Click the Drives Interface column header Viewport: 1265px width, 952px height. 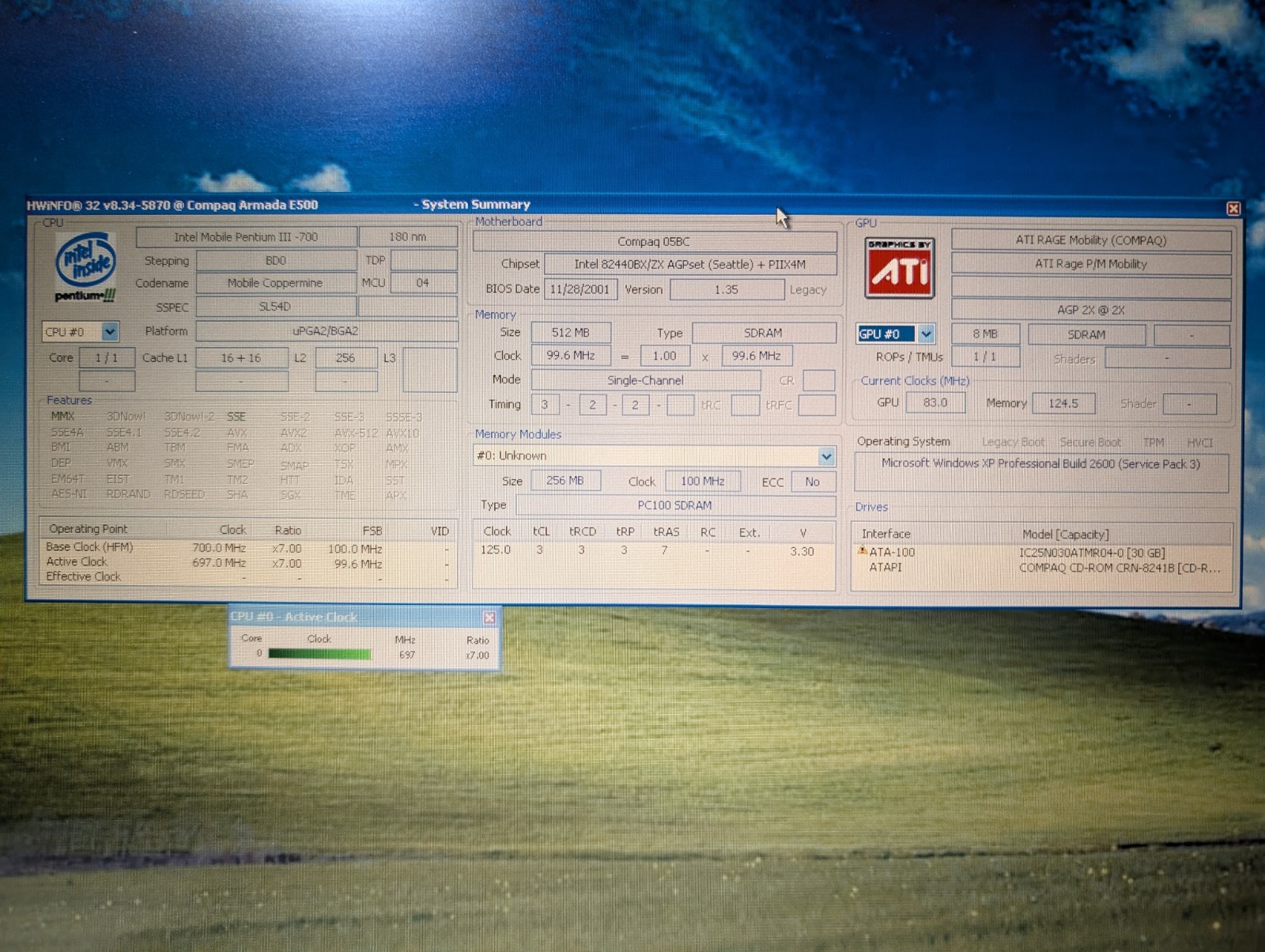pyautogui.click(x=935, y=535)
